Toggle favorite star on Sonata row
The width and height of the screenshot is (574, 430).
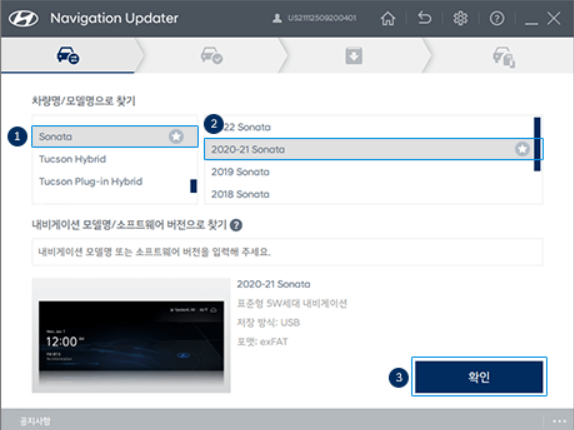click(176, 137)
